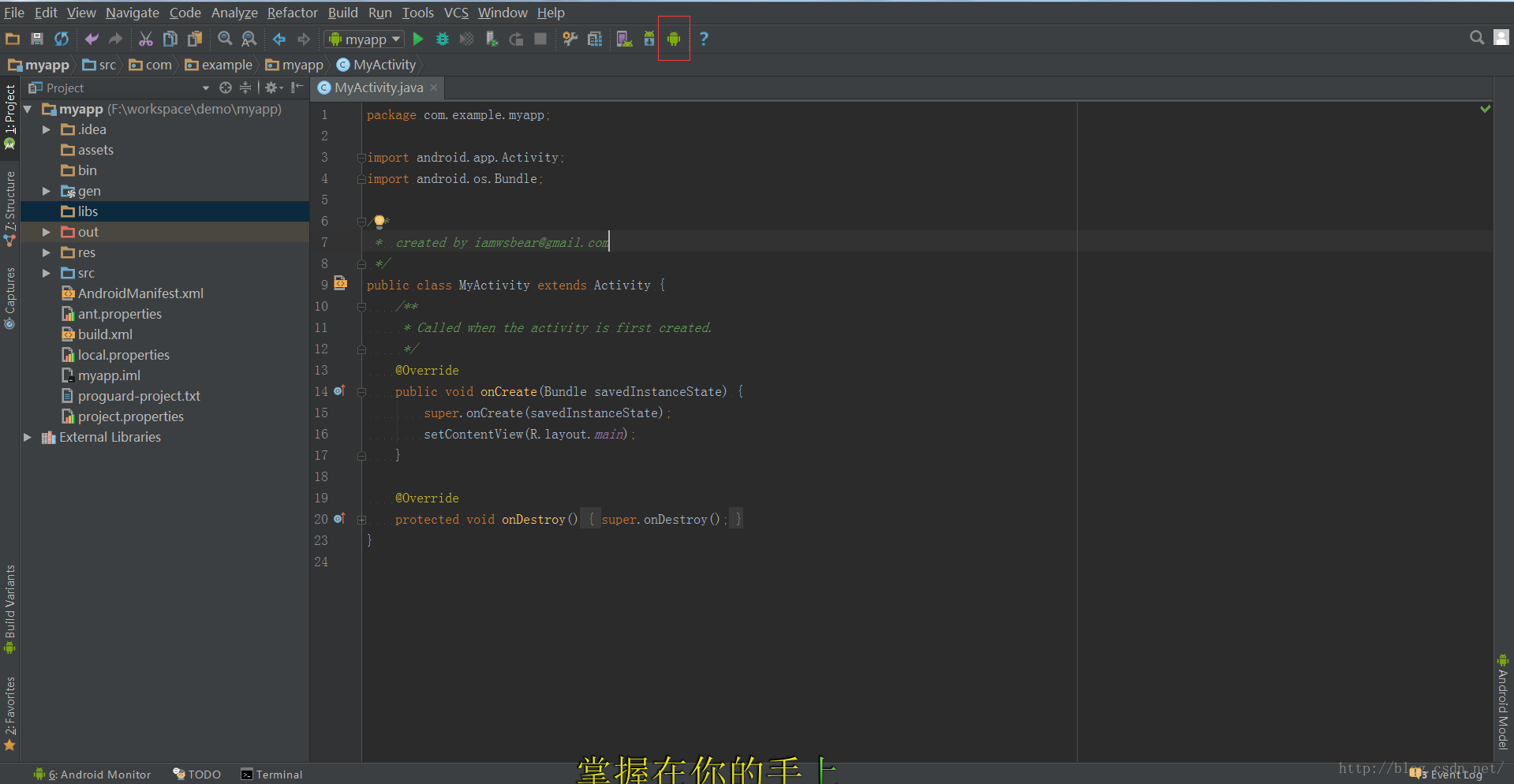Expand the External Libraries node

[28, 437]
